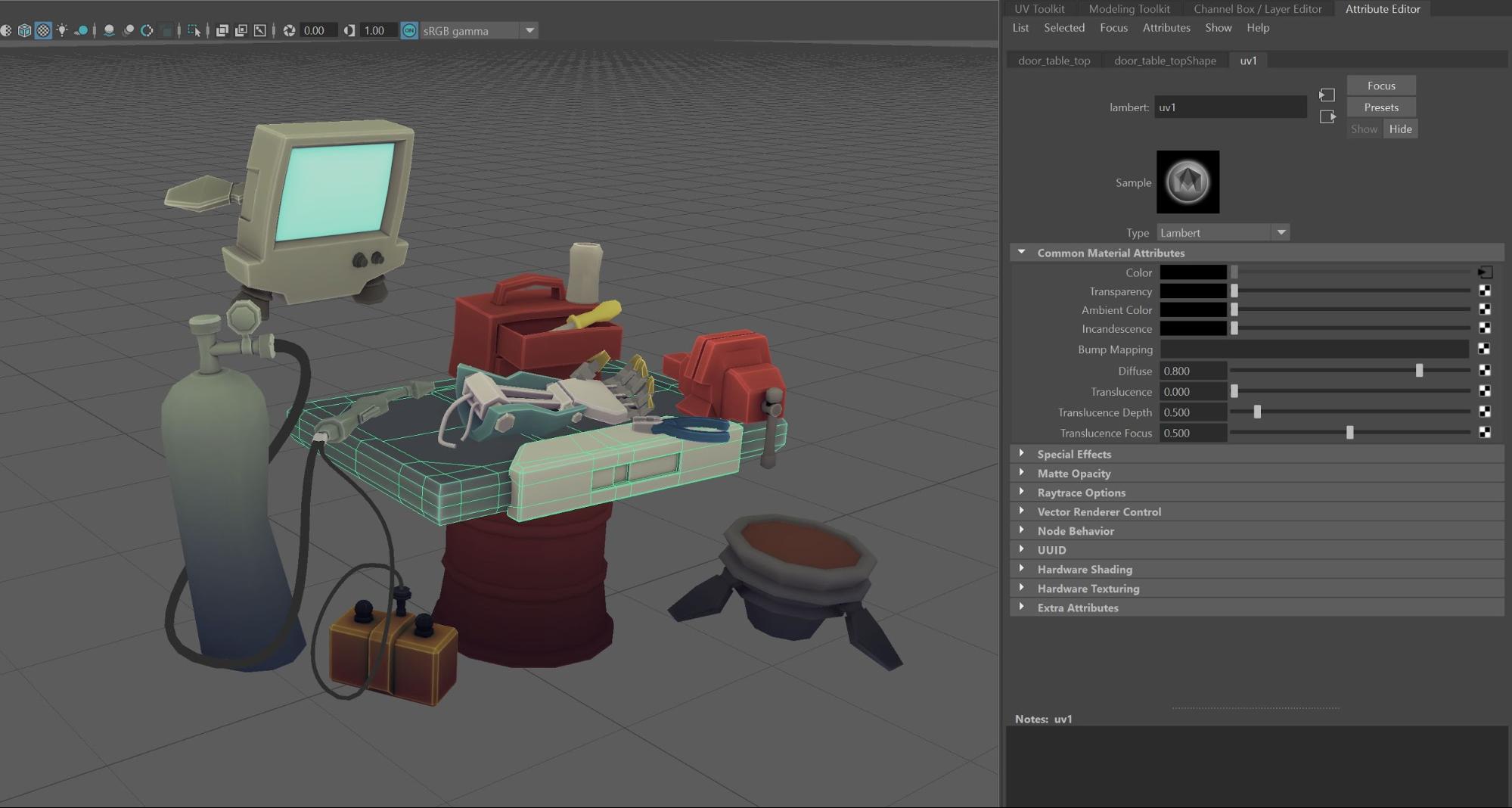Toggle viewport shadows button
1512x808 pixels.
click(x=81, y=30)
